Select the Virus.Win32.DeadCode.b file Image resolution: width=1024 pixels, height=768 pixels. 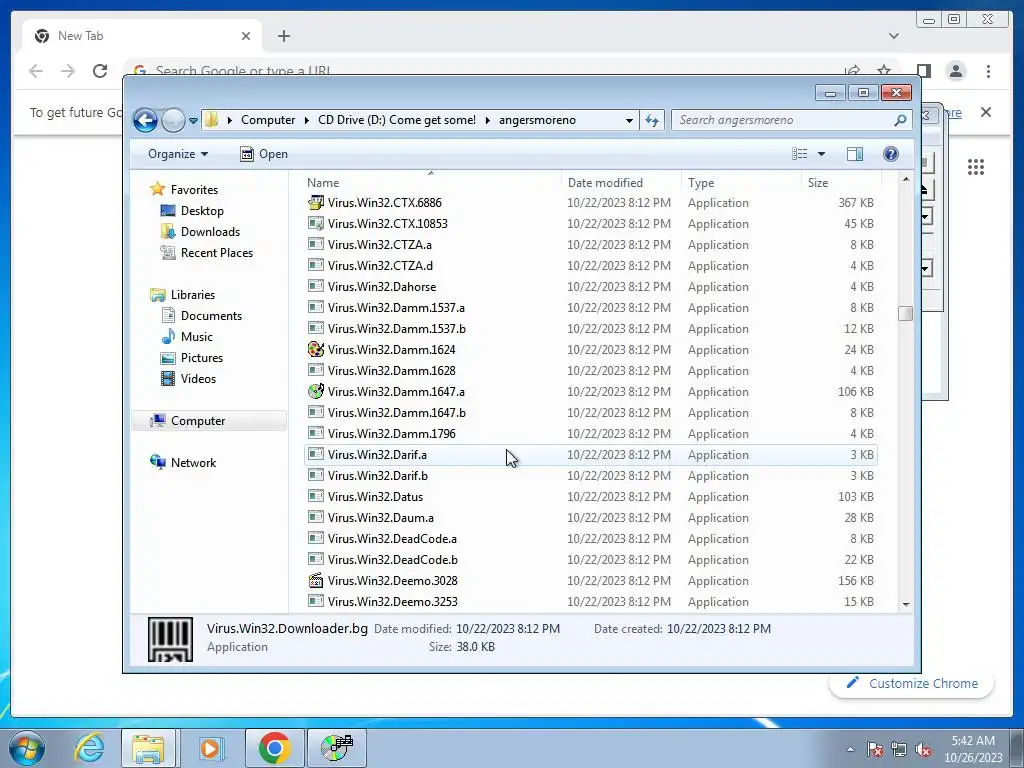[x=590, y=560]
